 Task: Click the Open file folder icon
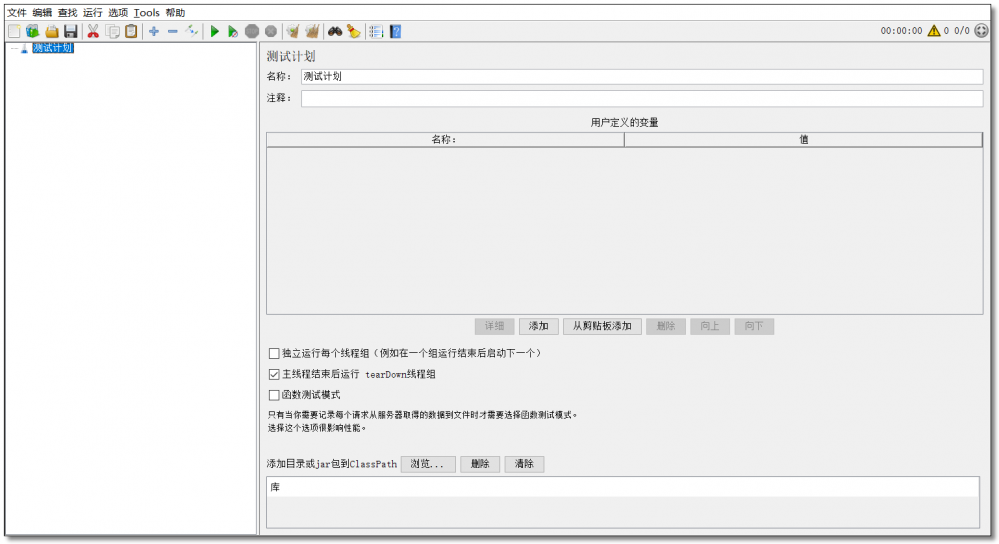pos(52,31)
